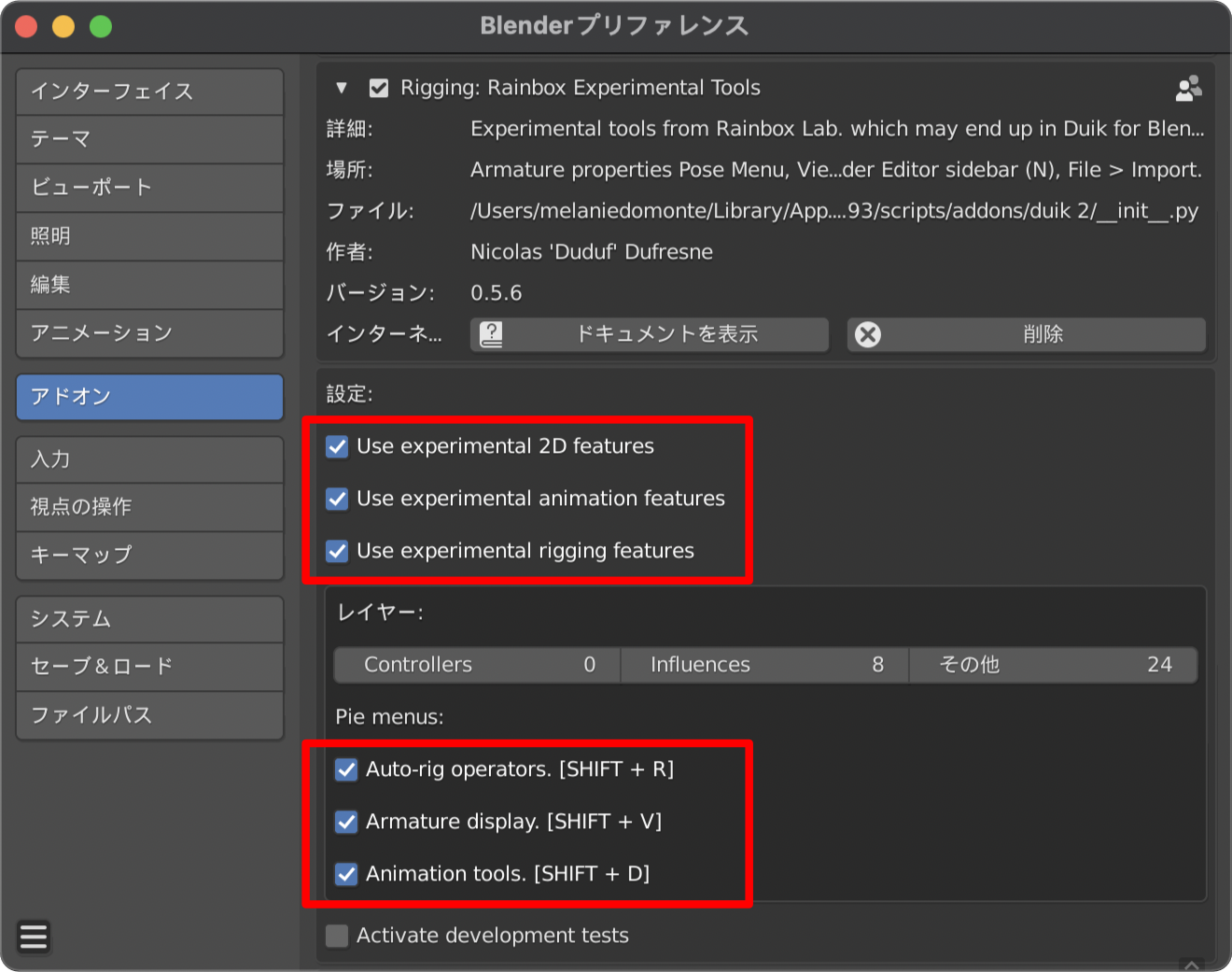The width and height of the screenshot is (1232, 972).
Task: Toggle Use experimental 2D features
Action: (x=337, y=446)
